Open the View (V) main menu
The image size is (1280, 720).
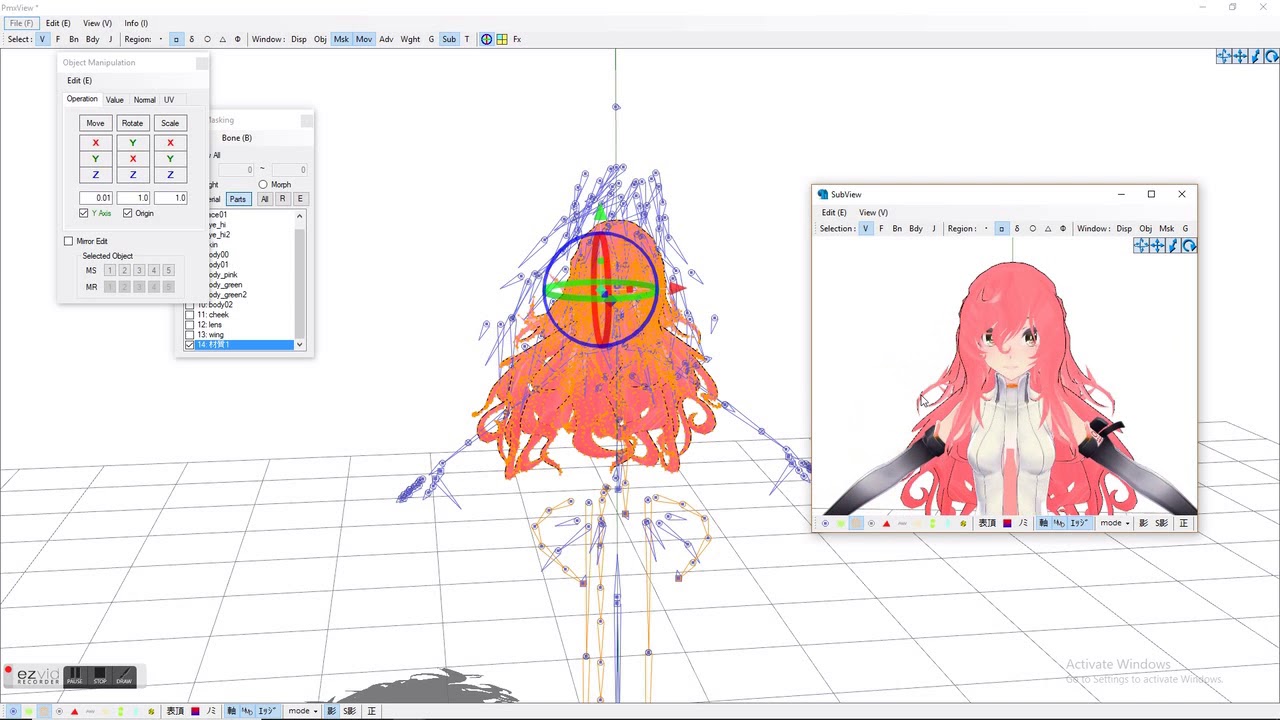coord(97,23)
